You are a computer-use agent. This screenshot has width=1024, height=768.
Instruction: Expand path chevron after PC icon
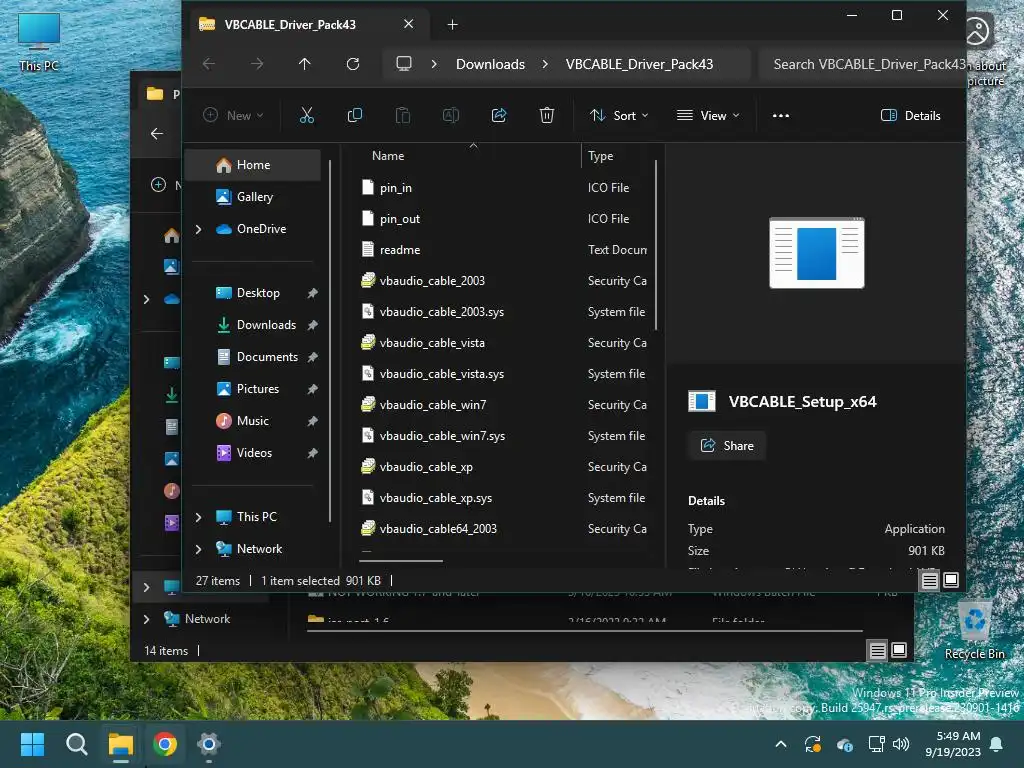click(x=434, y=64)
